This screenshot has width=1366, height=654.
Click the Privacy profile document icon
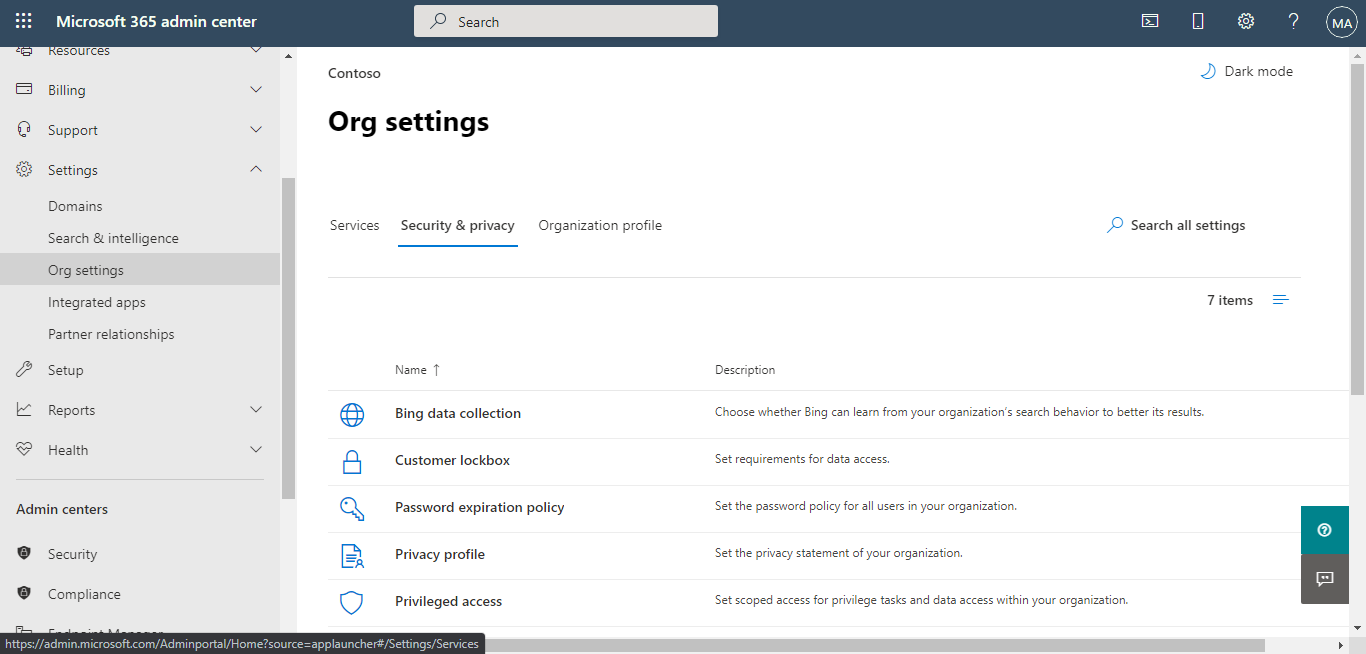click(x=352, y=554)
